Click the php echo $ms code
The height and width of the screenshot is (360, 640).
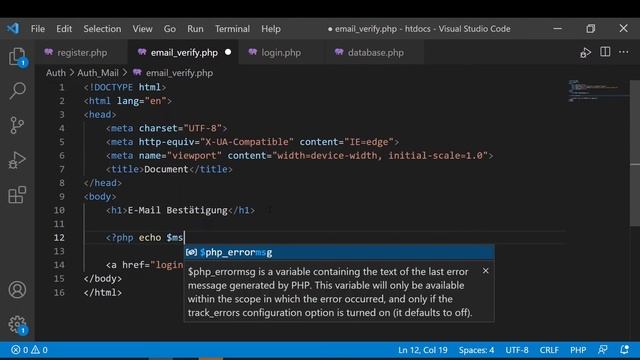(x=144, y=238)
